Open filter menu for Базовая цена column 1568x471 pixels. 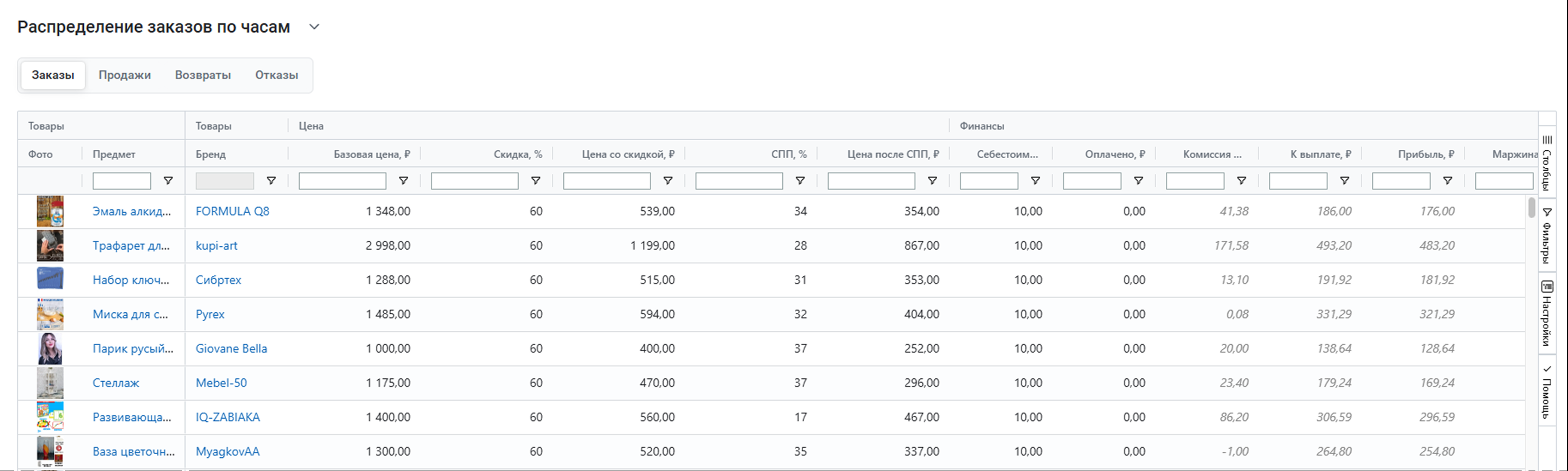(x=403, y=181)
